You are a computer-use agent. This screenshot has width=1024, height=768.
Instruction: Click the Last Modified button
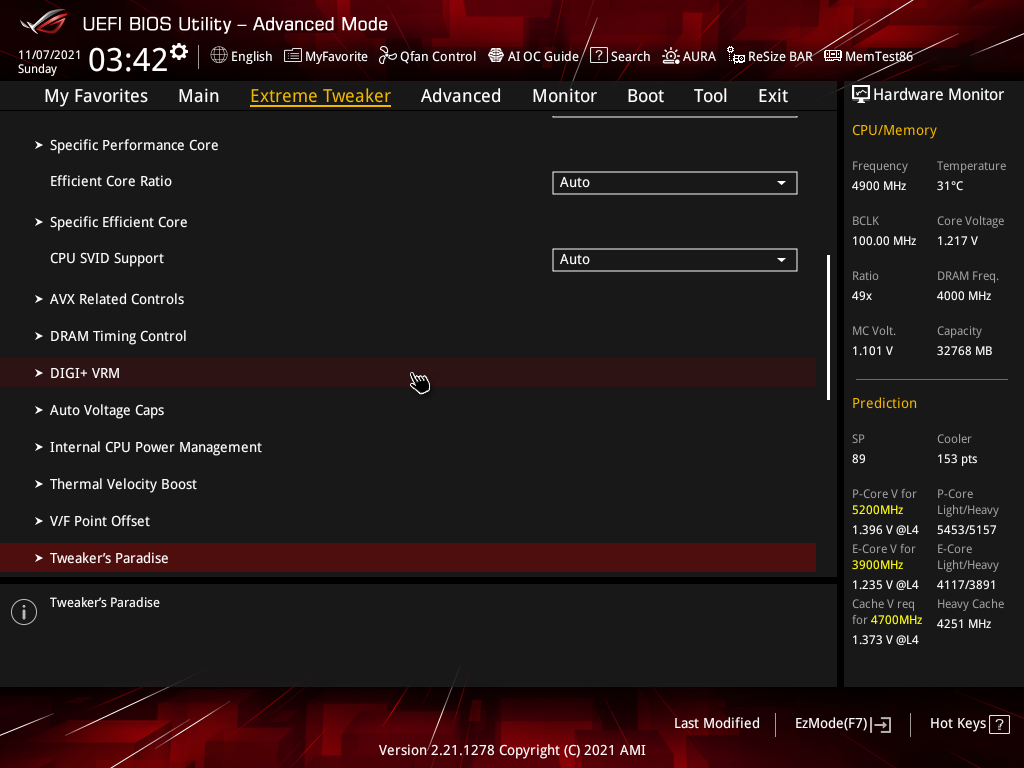[717, 724]
